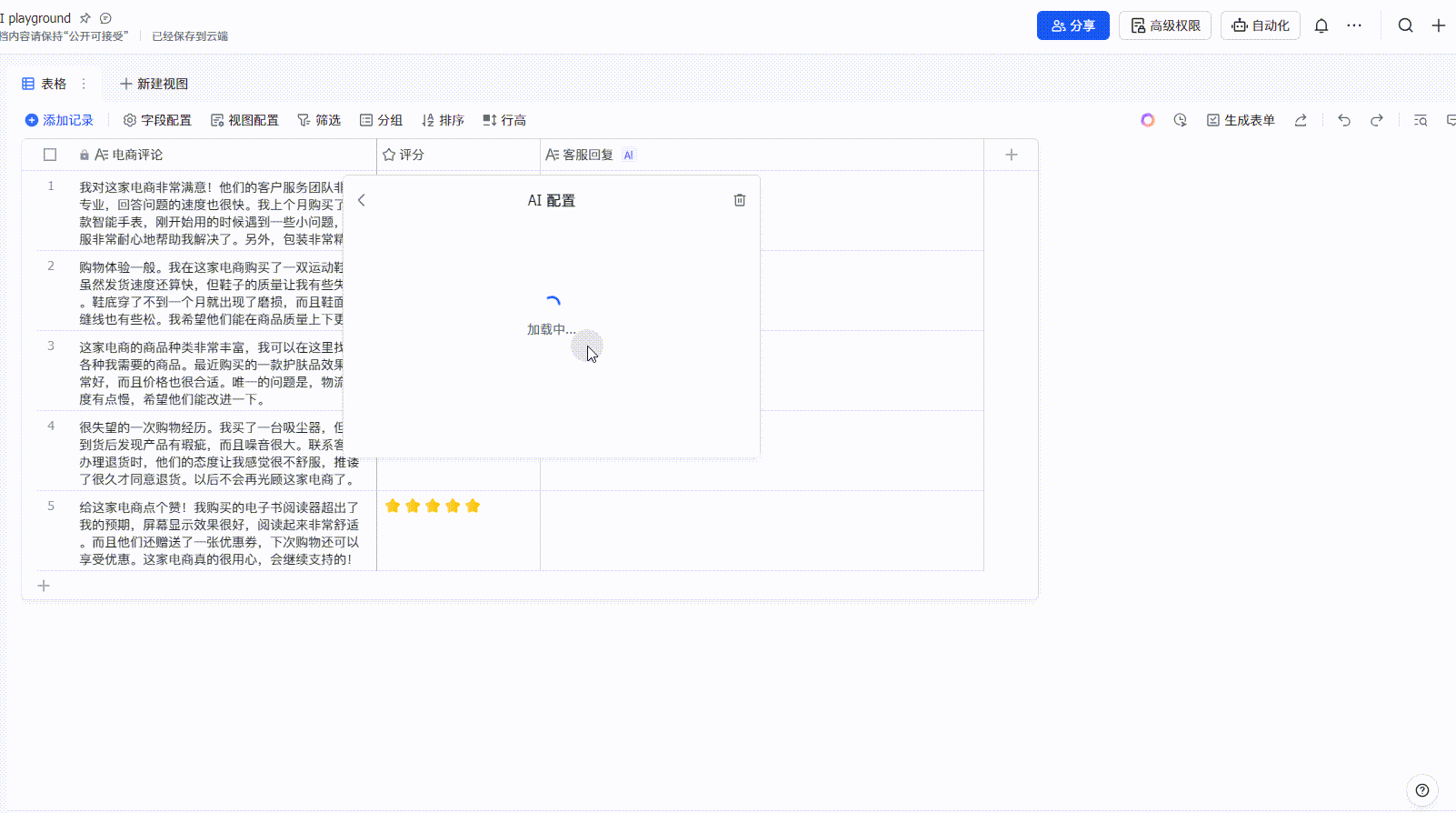Screen dimensions: 1456x813
Task: Click the redo arrow icon
Action: pos(1377,120)
